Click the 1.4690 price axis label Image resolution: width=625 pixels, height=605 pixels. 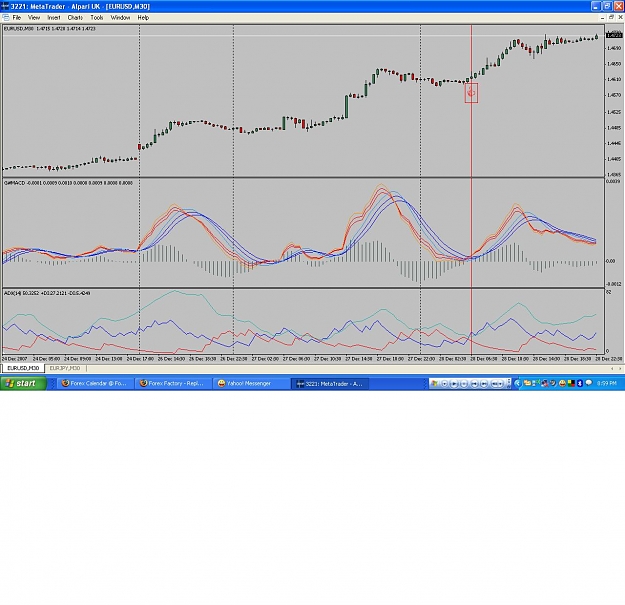(614, 48)
